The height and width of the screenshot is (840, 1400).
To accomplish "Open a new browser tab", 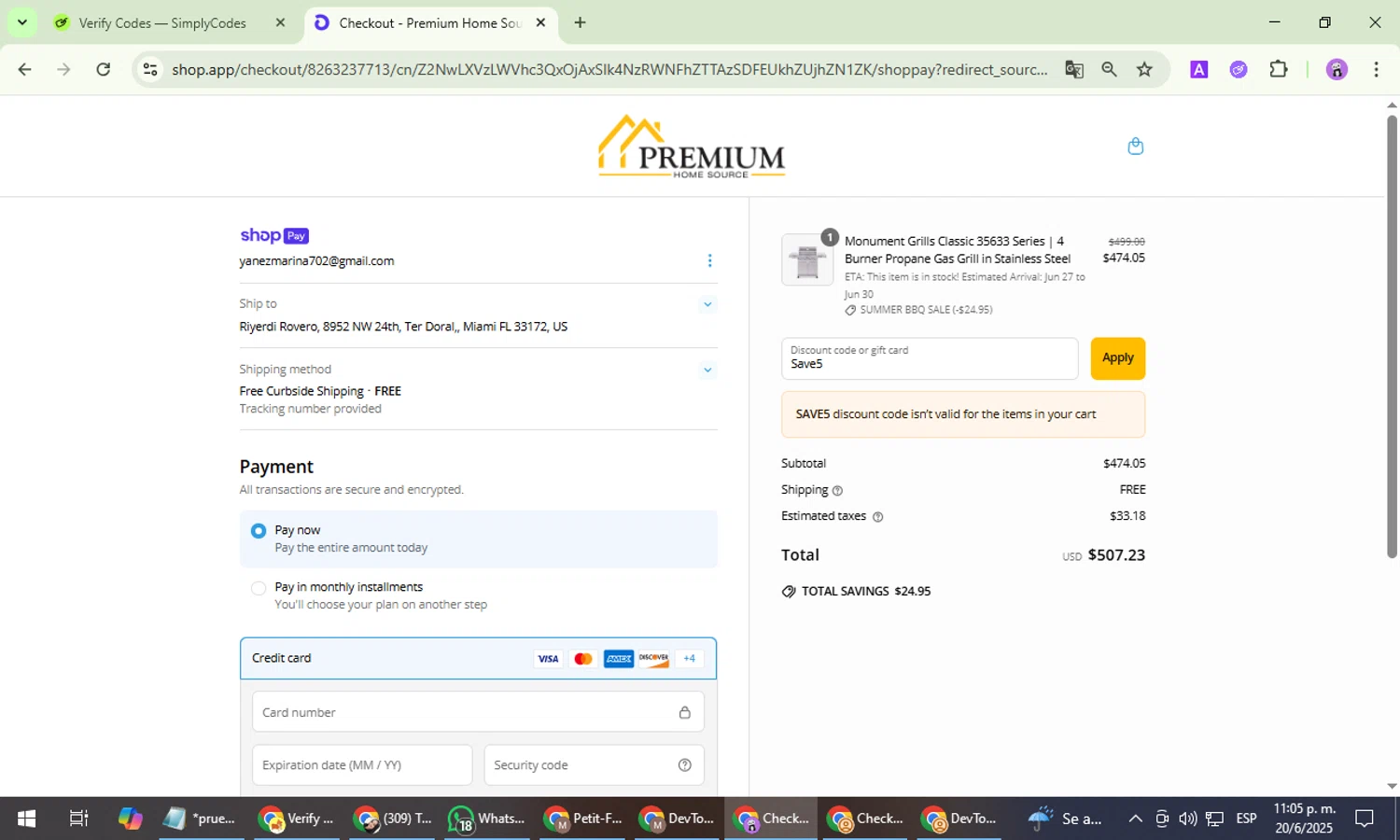I will pos(580,22).
